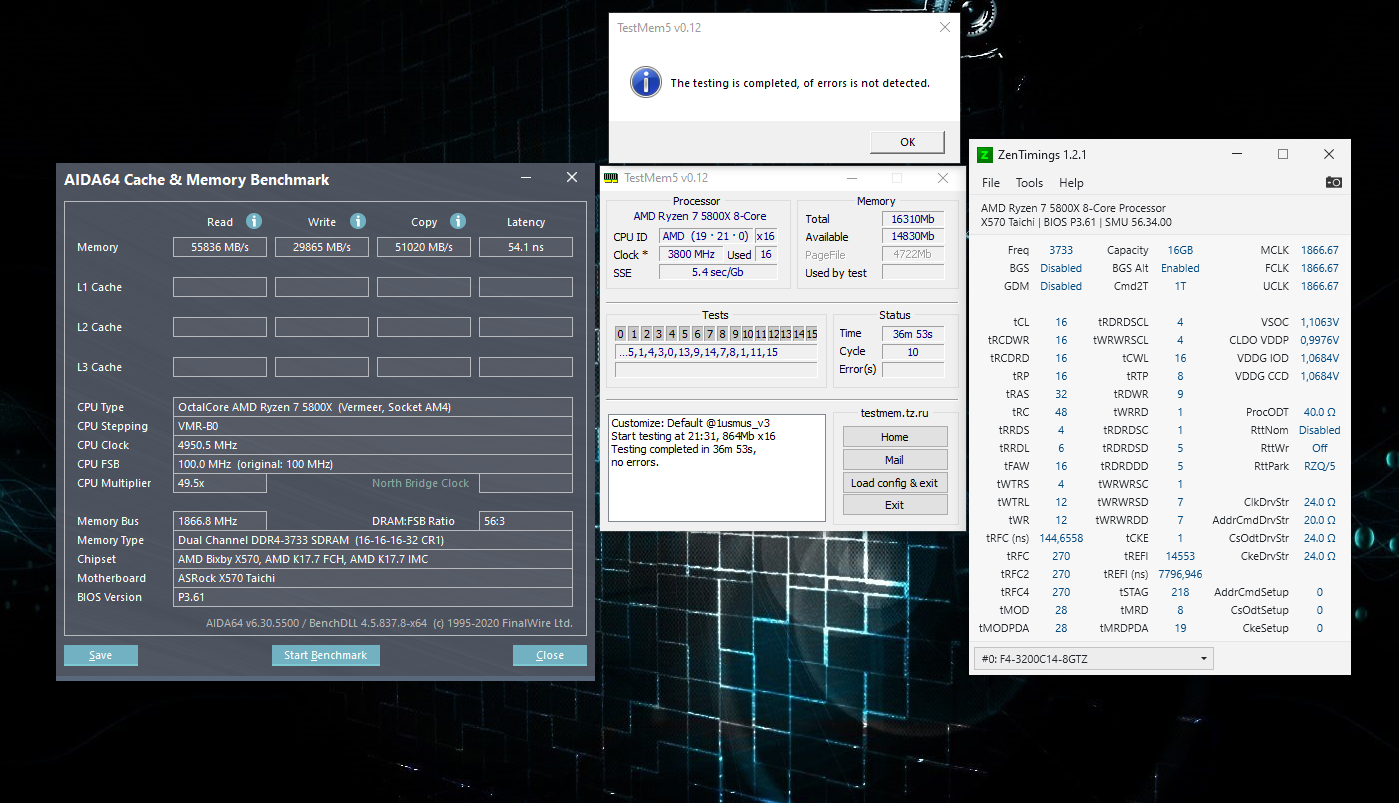This screenshot has width=1399, height=803.
Task: Click the testmem.tz.ru label in TestMem5
Action: pos(894,413)
